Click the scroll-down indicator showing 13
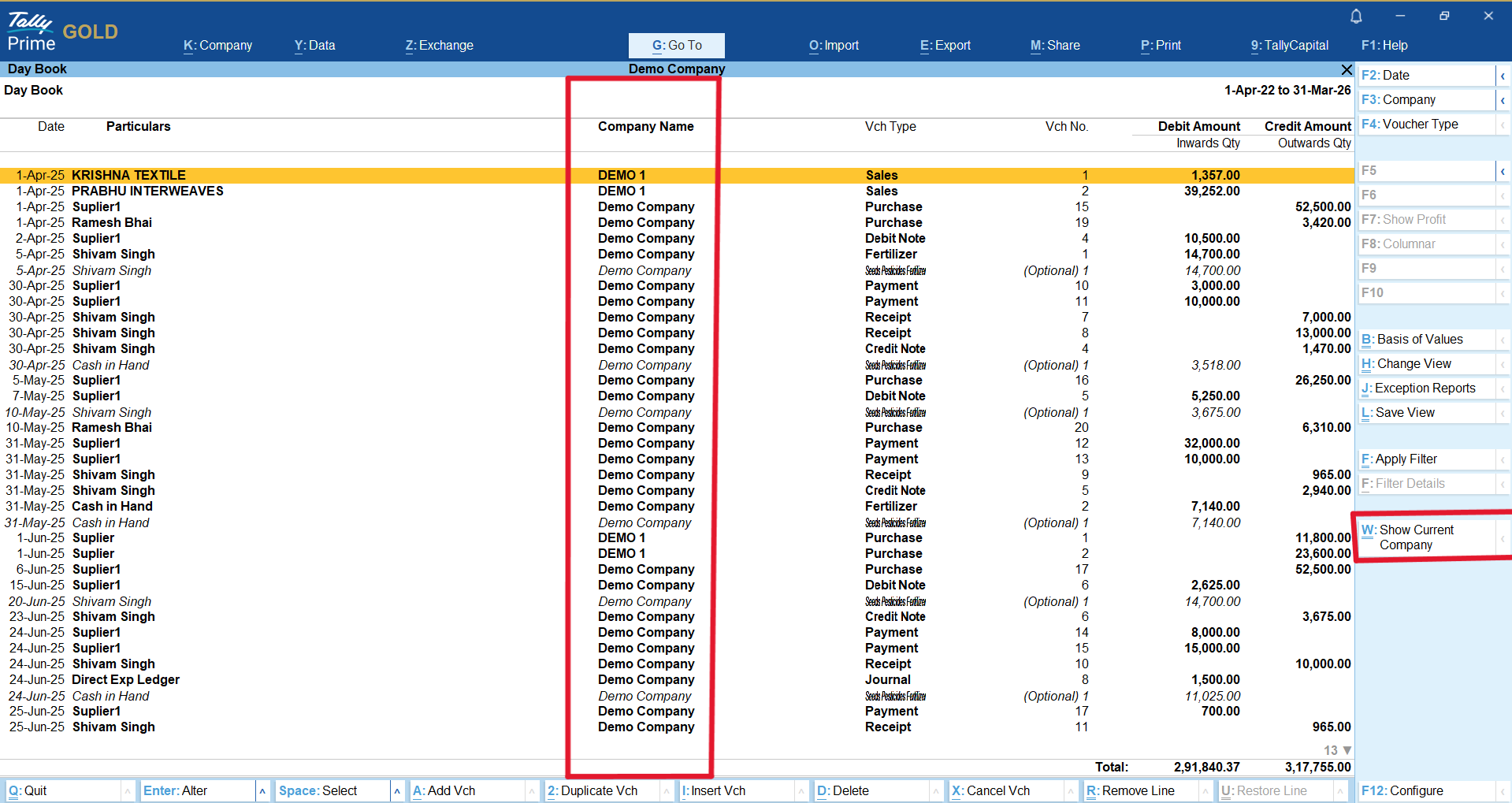Viewport: 1512px width, 803px height. click(1338, 750)
